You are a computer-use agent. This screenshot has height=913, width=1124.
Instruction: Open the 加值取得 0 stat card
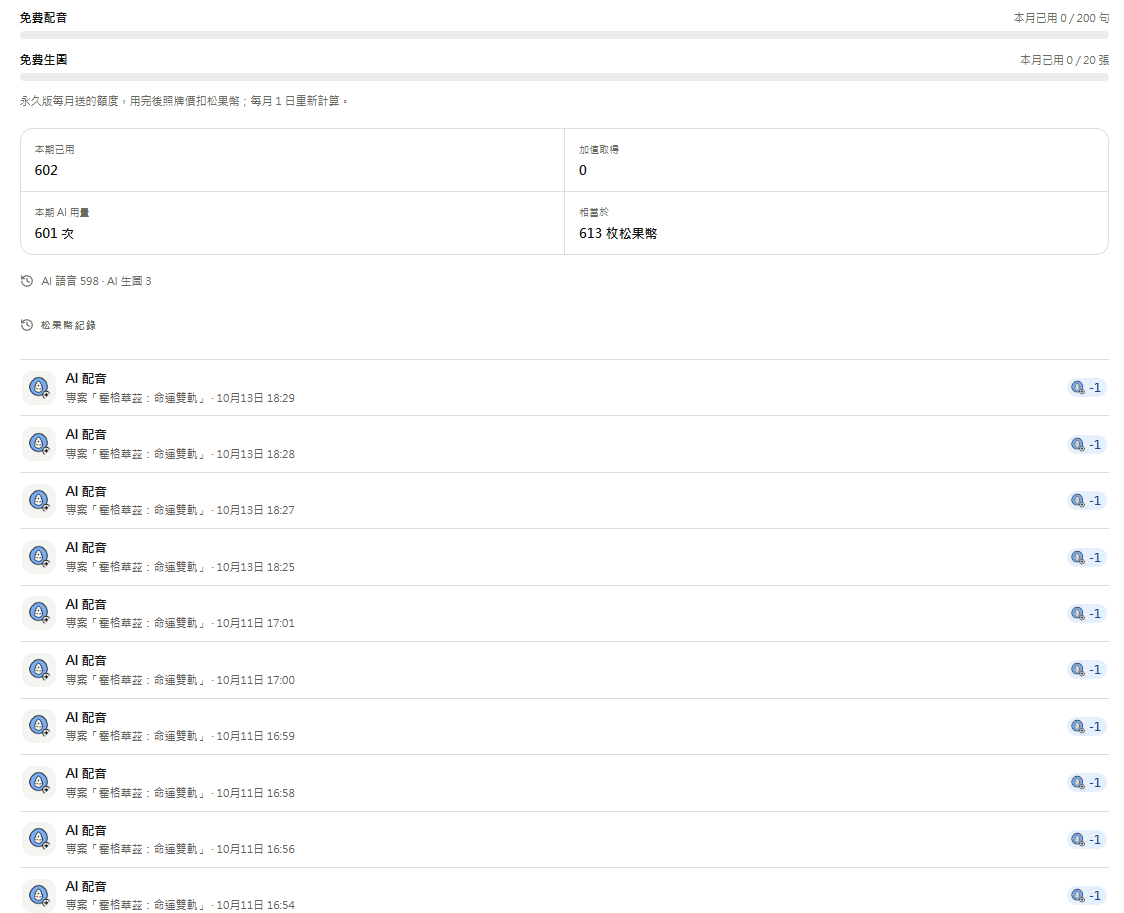tap(837, 160)
